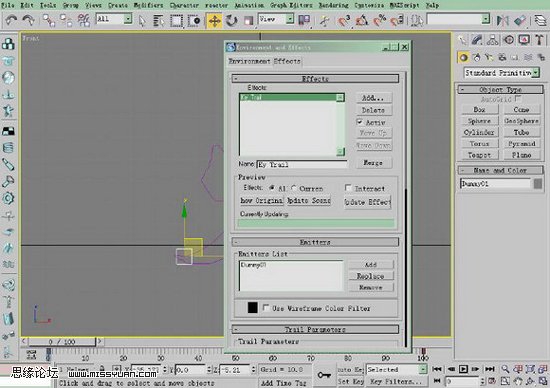Click the Mirror tool icon
Screen dimensions: 550x388
(x=503, y=20)
